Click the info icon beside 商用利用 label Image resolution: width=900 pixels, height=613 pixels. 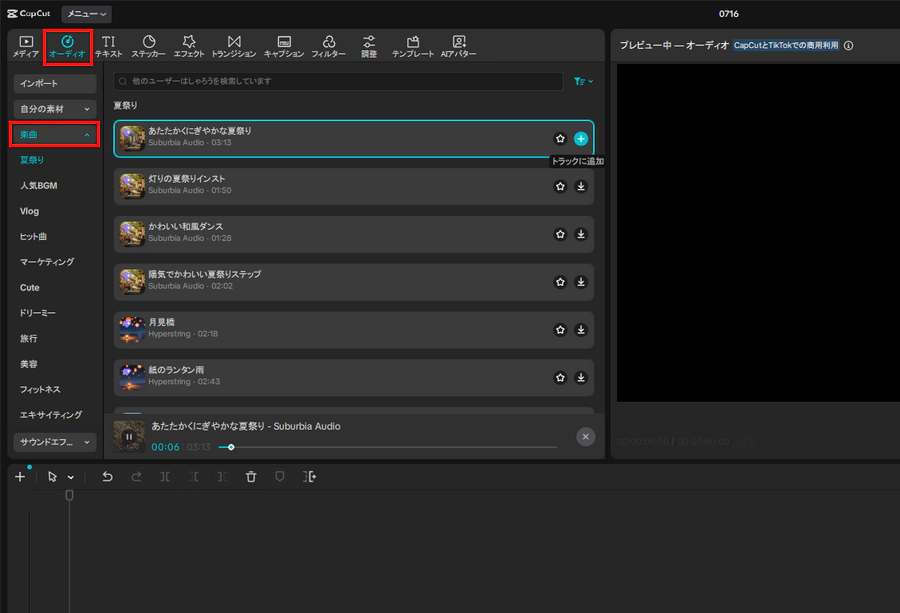click(848, 45)
